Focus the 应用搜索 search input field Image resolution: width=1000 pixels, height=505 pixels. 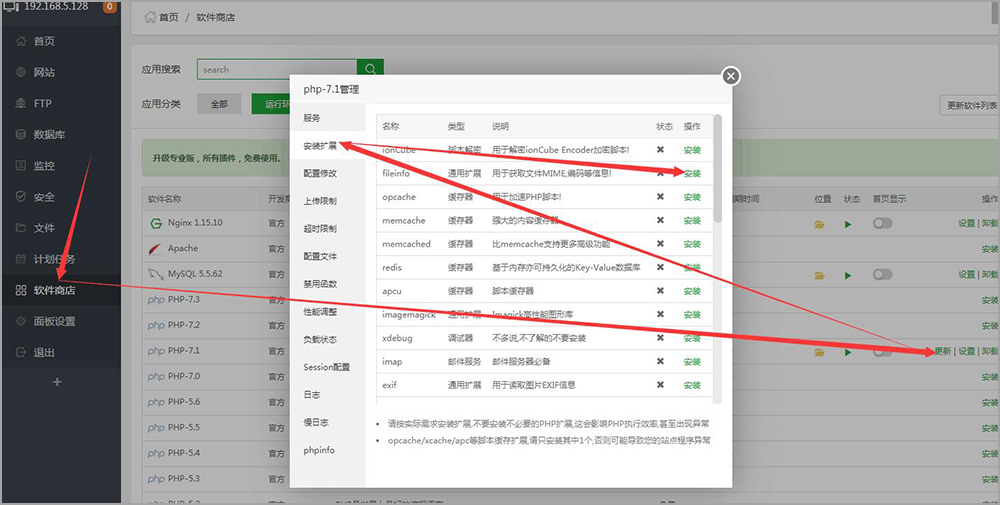[x=277, y=70]
